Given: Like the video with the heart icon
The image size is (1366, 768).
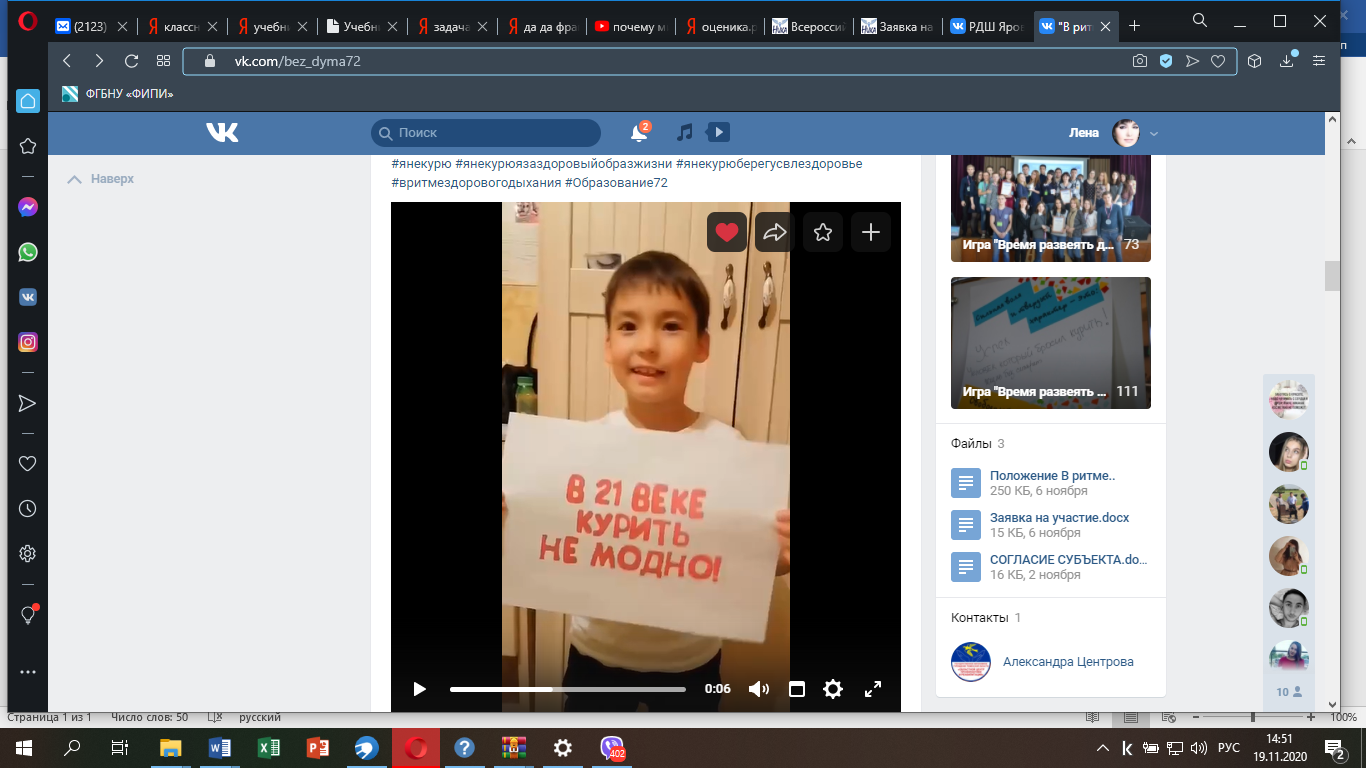Looking at the screenshot, I should point(727,232).
